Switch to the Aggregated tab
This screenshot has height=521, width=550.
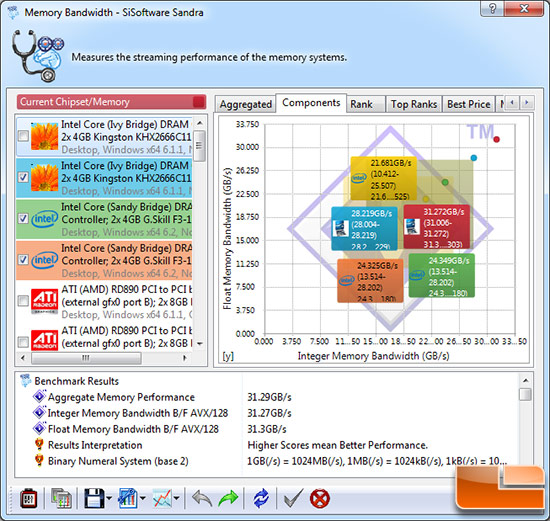pyautogui.click(x=246, y=104)
